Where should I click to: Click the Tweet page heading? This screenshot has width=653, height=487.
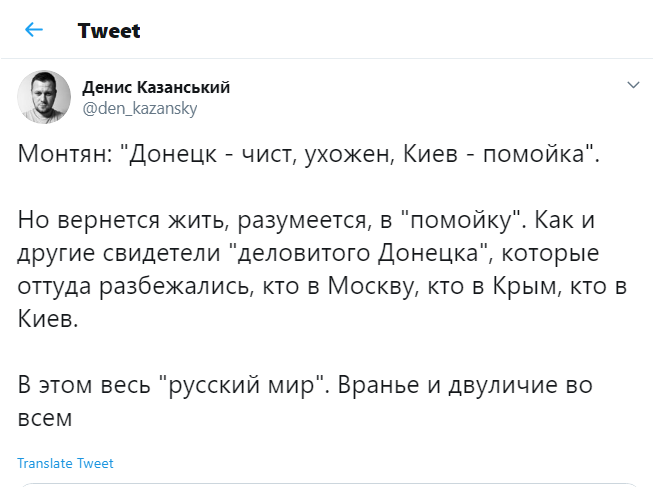coord(109,30)
